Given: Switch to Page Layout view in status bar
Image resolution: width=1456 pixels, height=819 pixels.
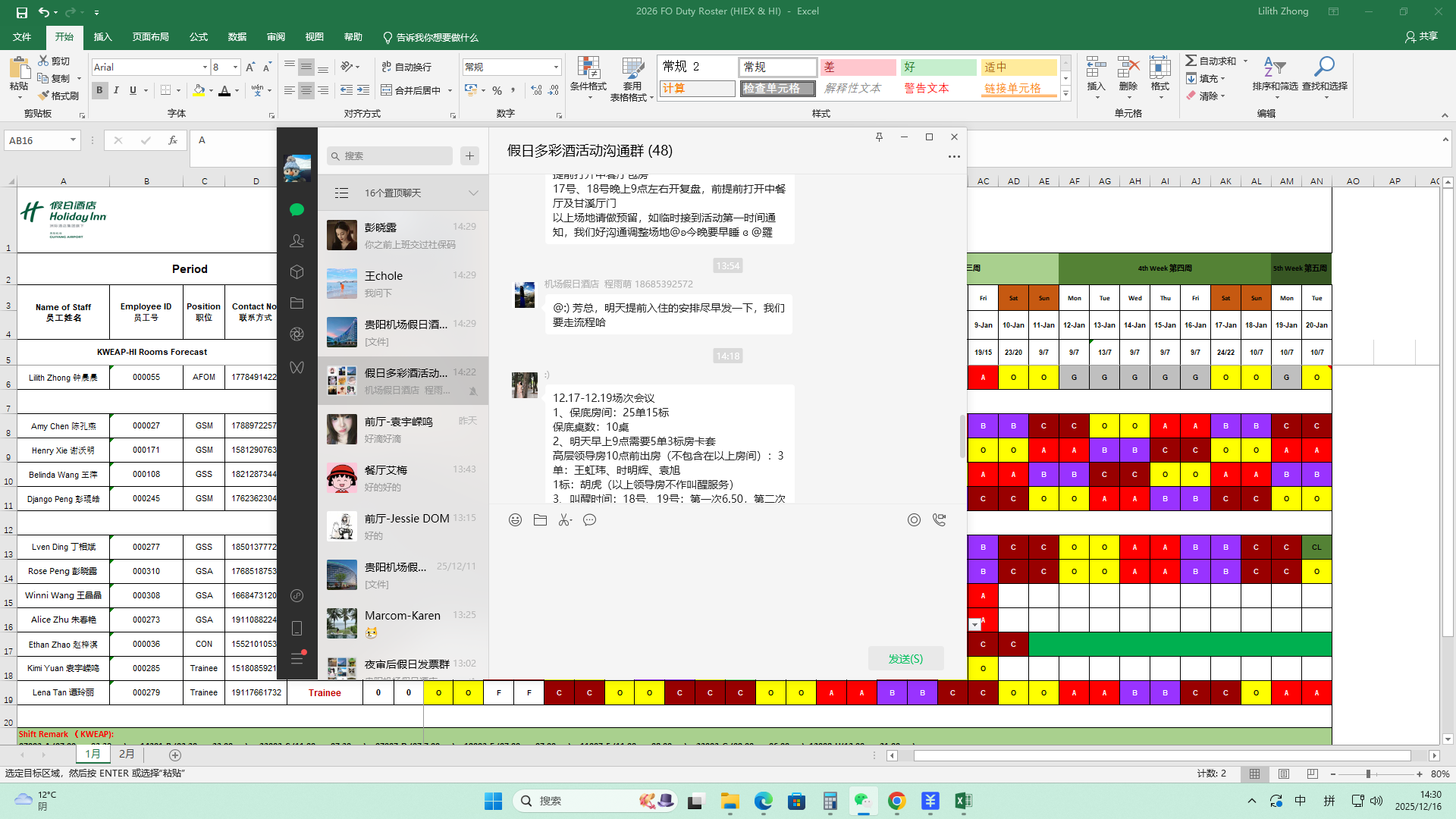Looking at the screenshot, I should 1283,773.
